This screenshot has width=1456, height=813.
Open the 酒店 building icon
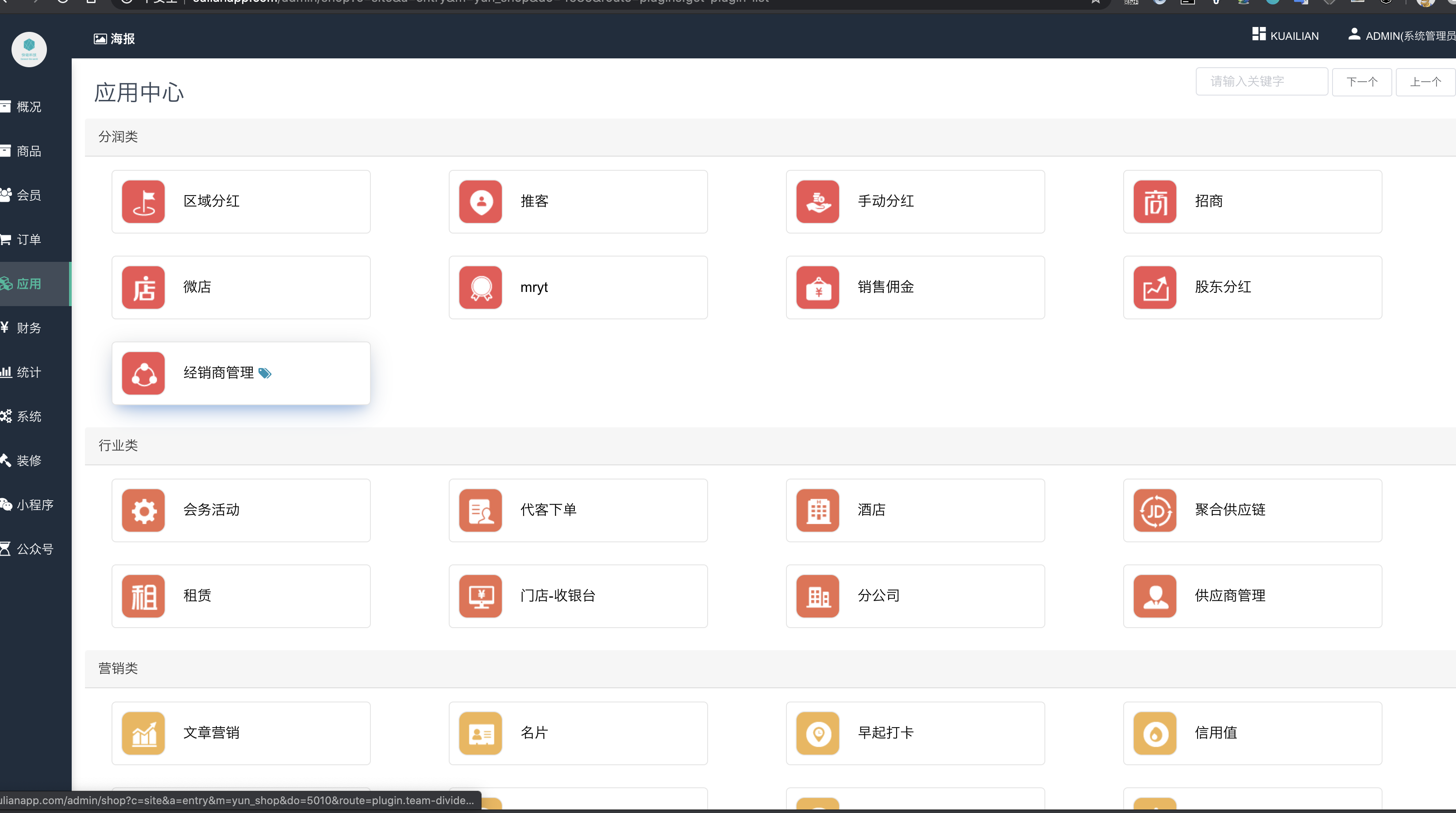[817, 510]
